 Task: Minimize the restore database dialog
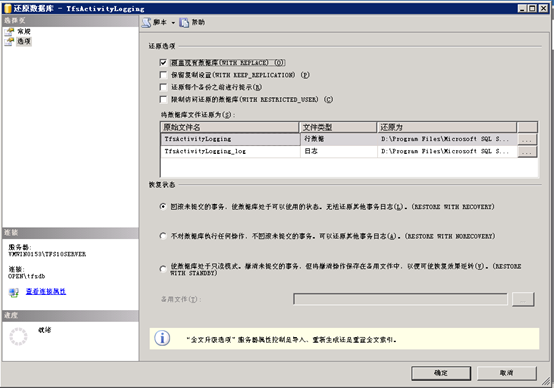(x=523, y=8)
